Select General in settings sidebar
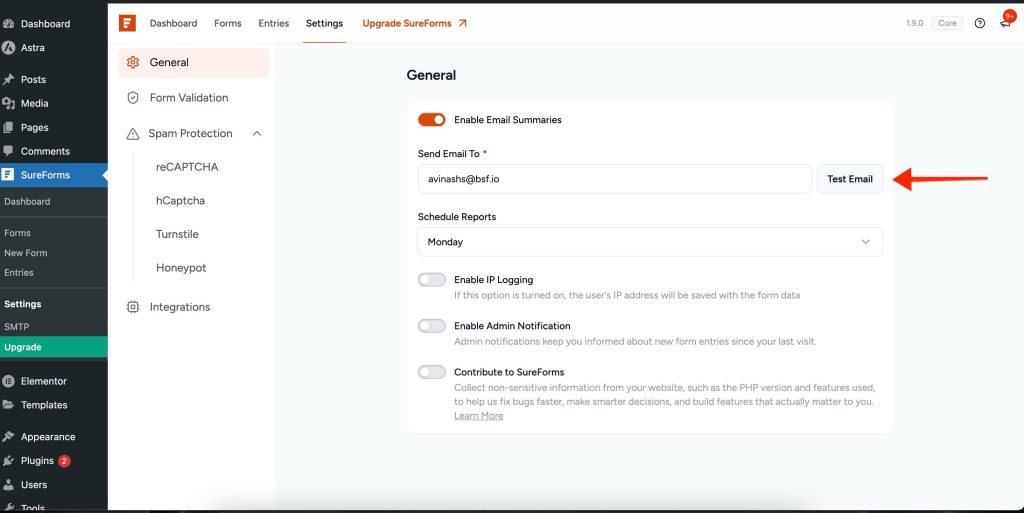This screenshot has height=513, width=1024. click(x=194, y=63)
